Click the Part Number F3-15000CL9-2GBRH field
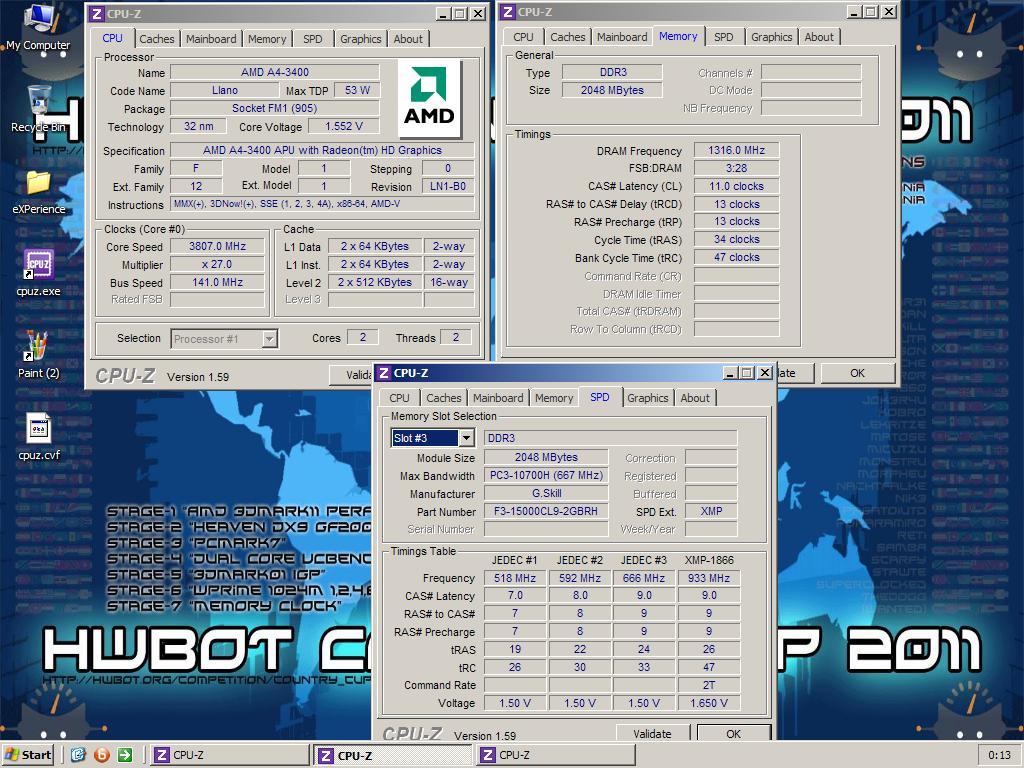This screenshot has width=1024, height=768. pos(546,511)
